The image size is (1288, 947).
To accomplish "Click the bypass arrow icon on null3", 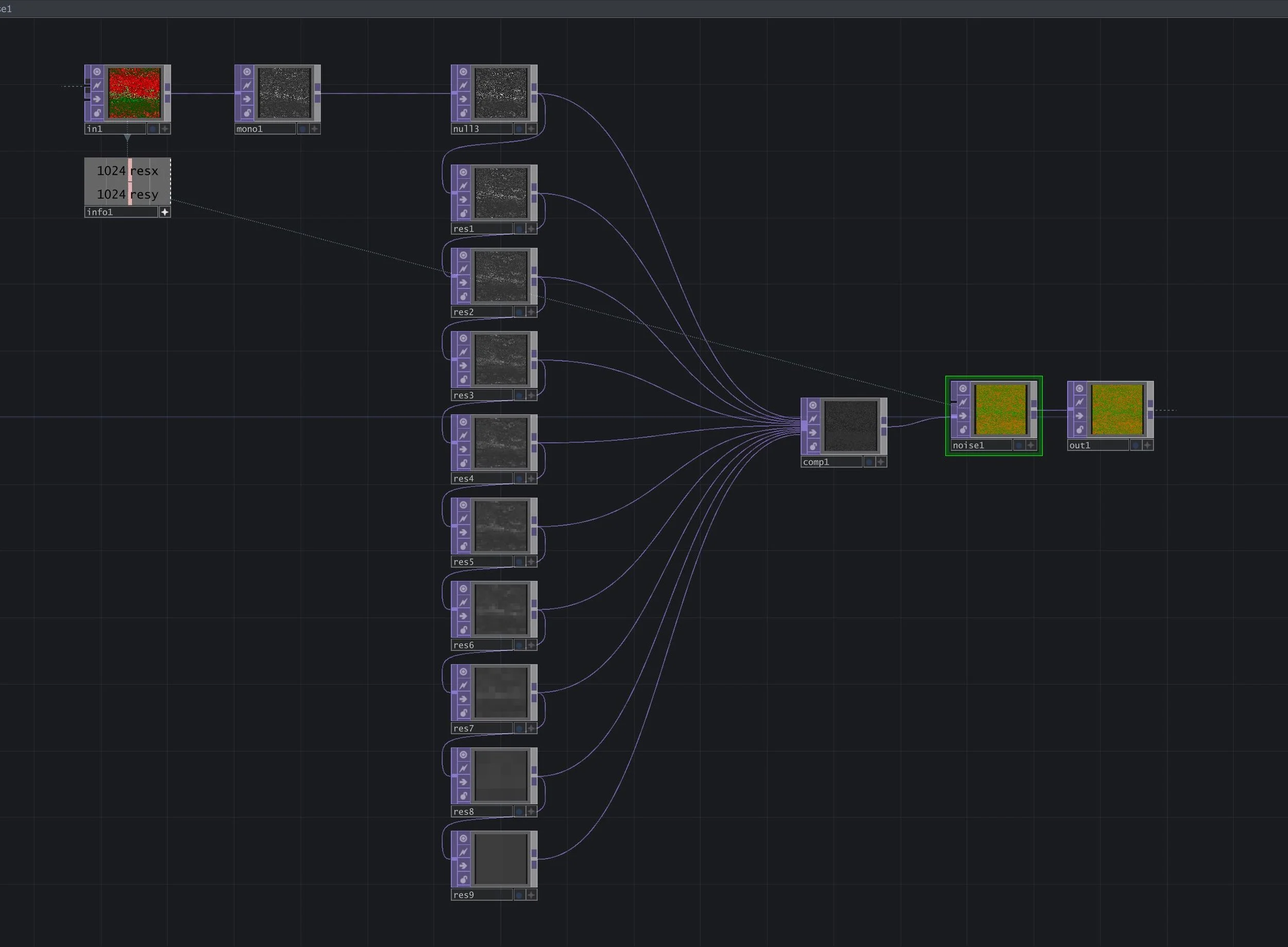I will tap(463, 99).
